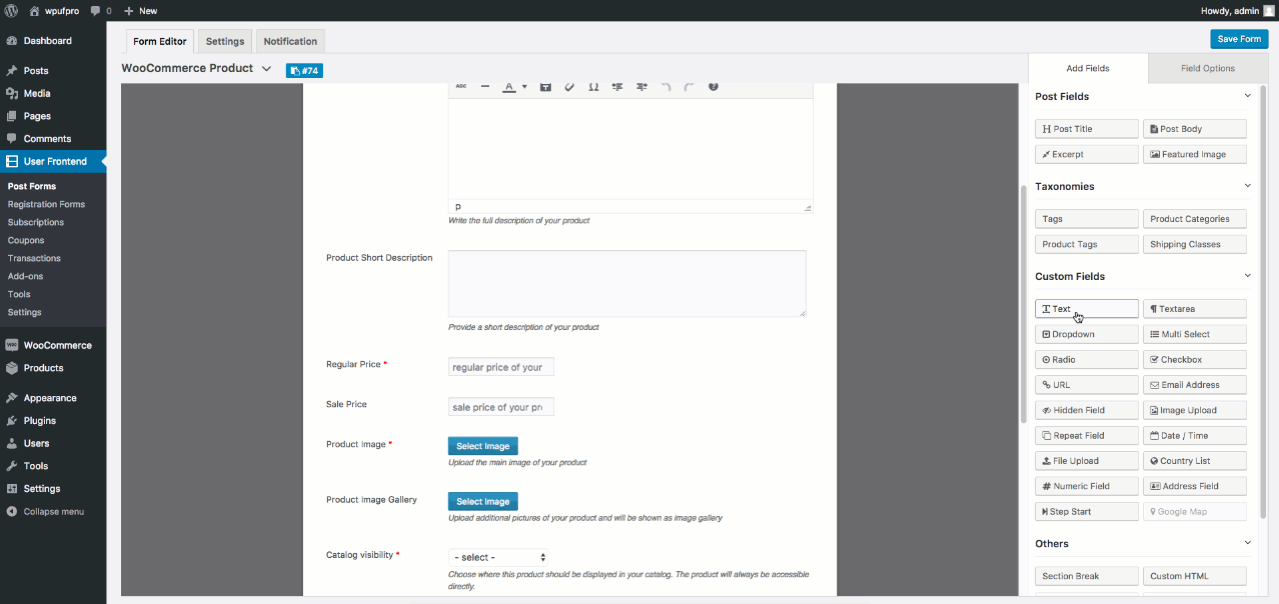Click the text color A icon
The width and height of the screenshot is (1279, 604).
(509, 86)
